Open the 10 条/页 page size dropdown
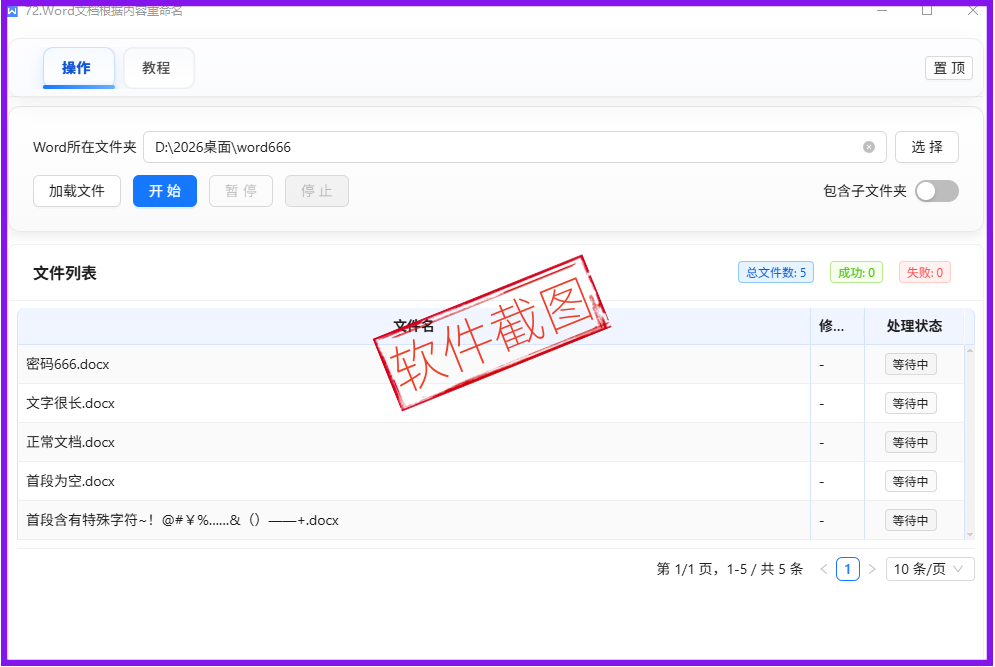 pyautogui.click(x=930, y=569)
